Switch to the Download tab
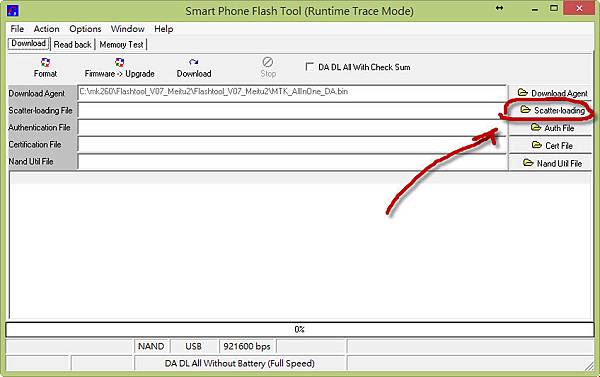Viewport: 600px width, 377px height. click(29, 44)
